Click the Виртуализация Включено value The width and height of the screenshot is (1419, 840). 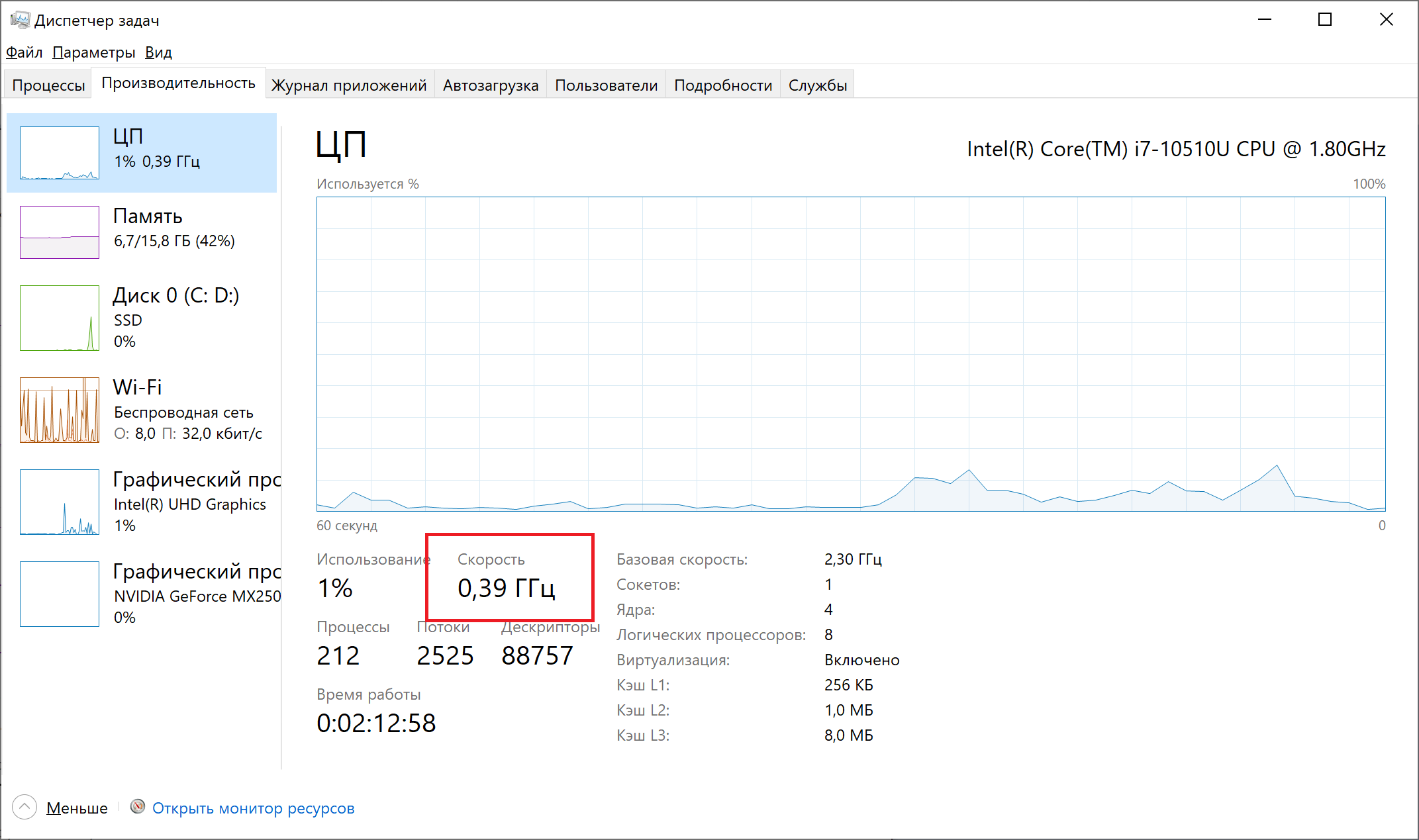861,660
